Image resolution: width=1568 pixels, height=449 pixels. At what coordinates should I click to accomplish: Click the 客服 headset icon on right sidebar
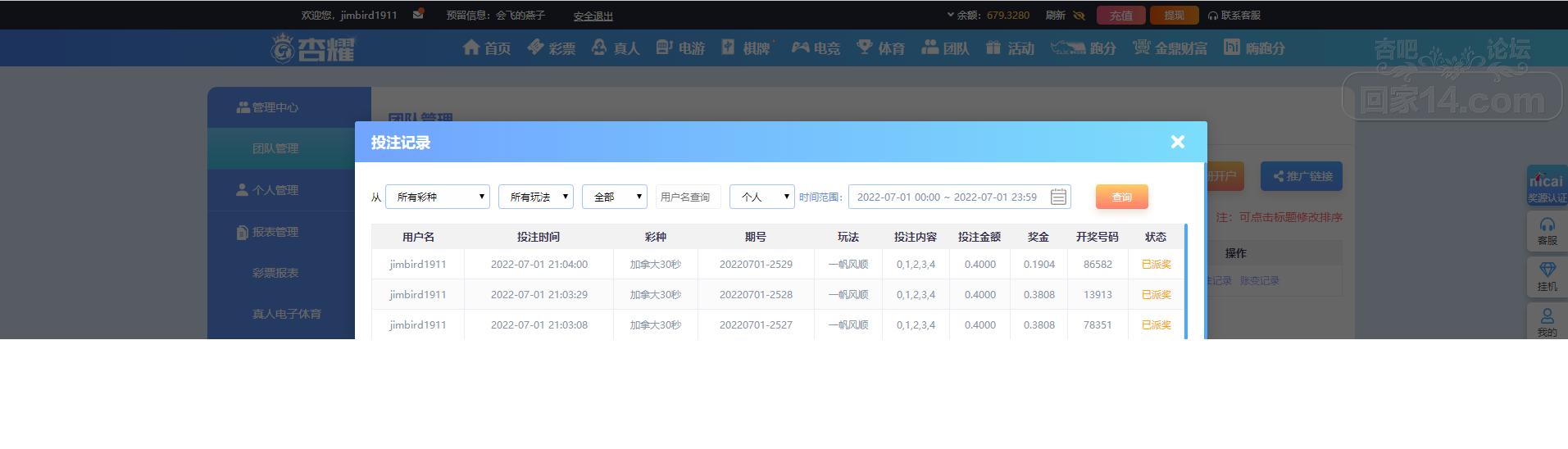(x=1547, y=231)
